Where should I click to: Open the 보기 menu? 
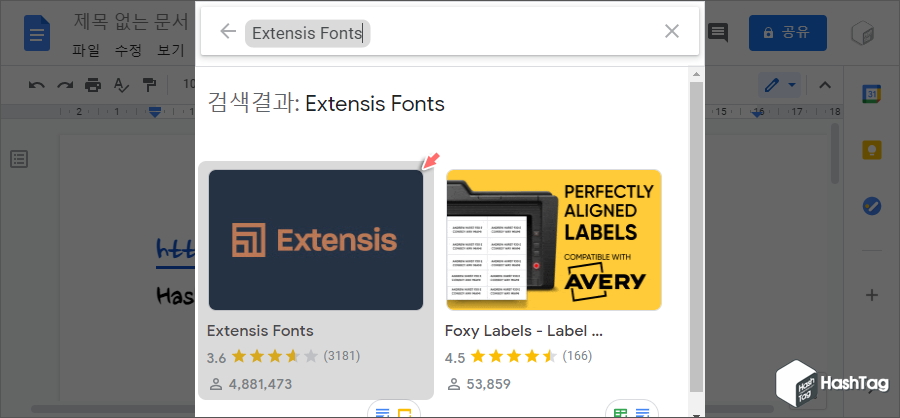170,51
